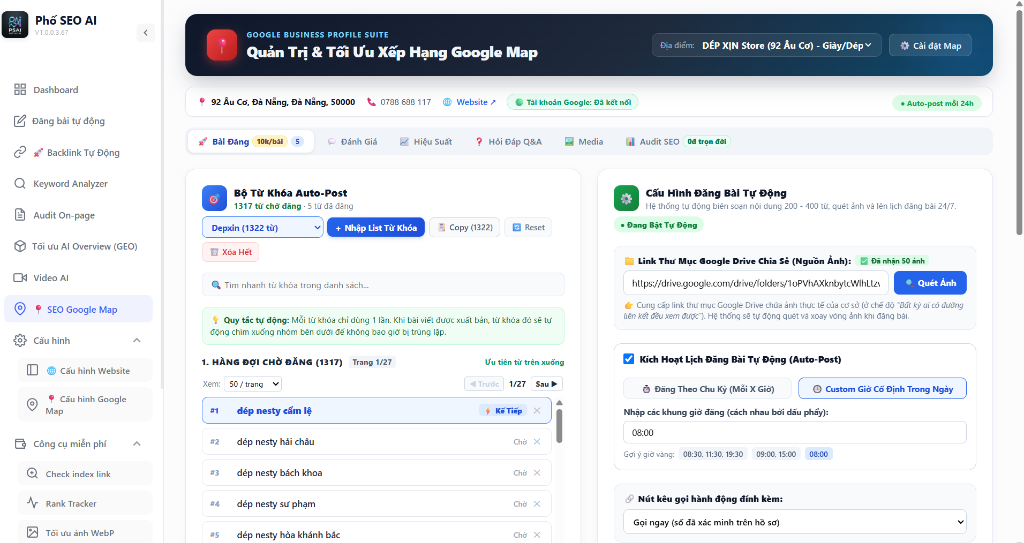Screen dimensions: 1024x543
Task: Collapse the Công cụ miễn phí section
Action: tap(136, 444)
